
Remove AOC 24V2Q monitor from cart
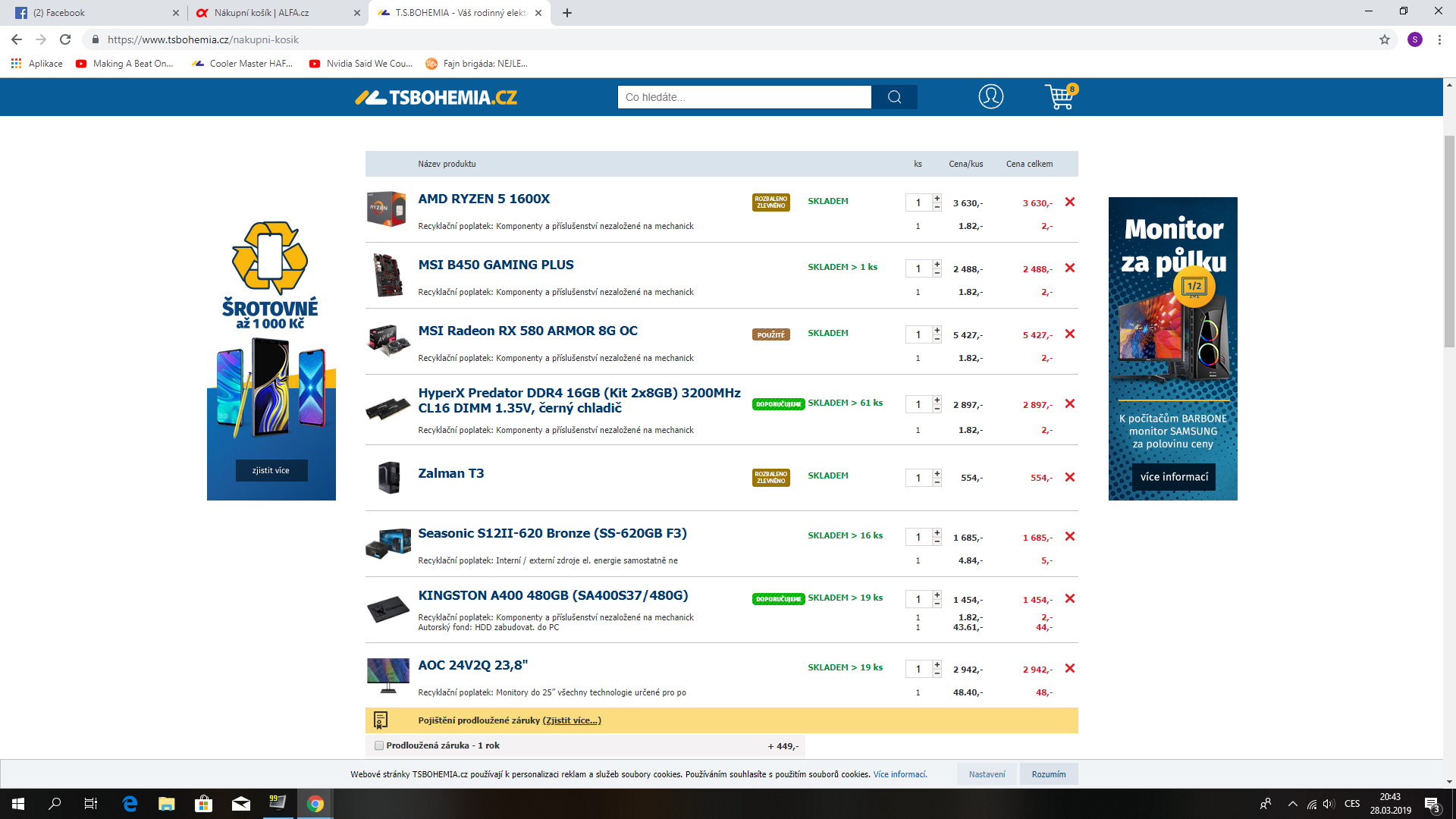click(x=1070, y=668)
